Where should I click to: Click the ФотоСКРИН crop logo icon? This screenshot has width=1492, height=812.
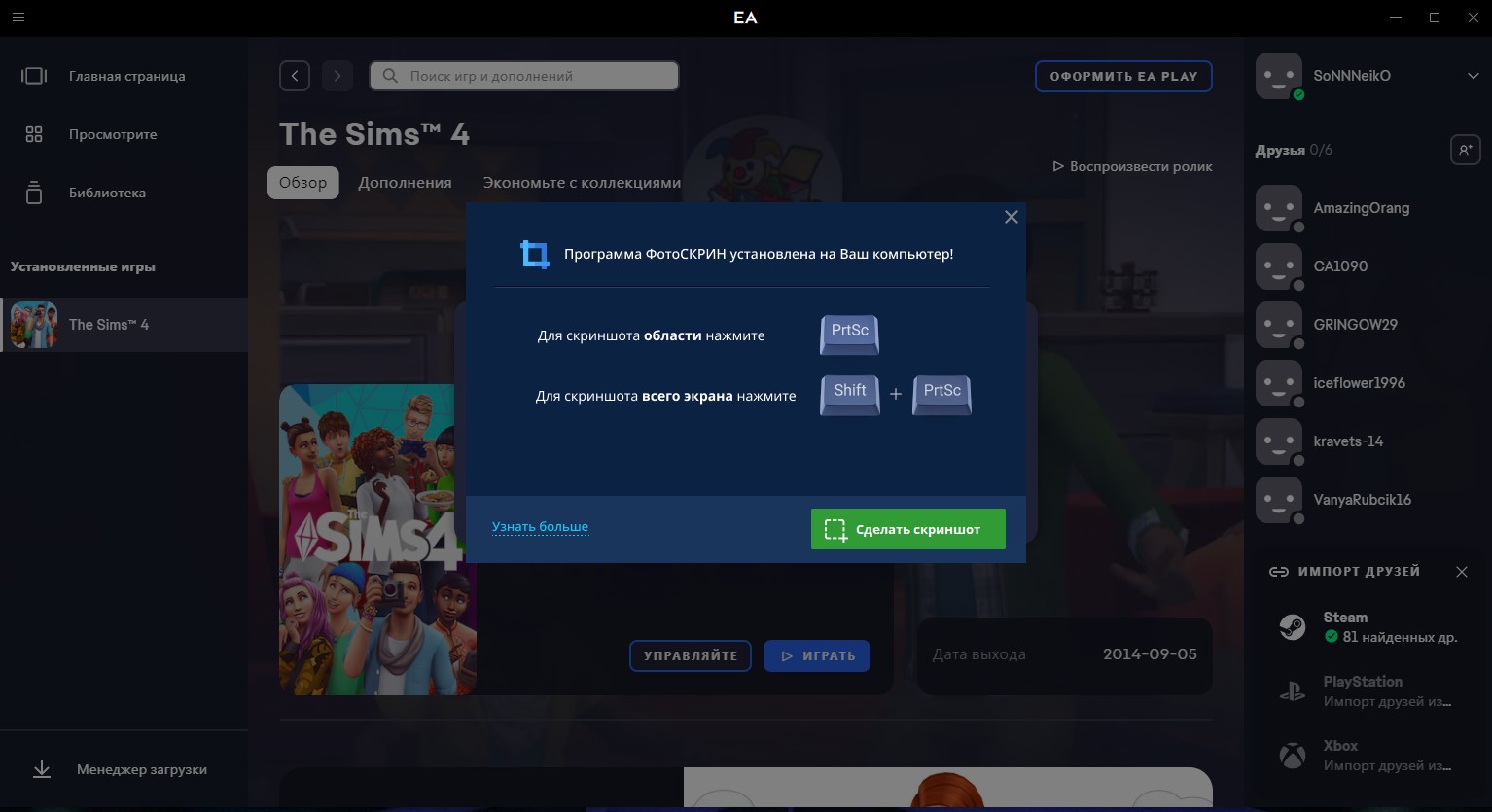(534, 254)
